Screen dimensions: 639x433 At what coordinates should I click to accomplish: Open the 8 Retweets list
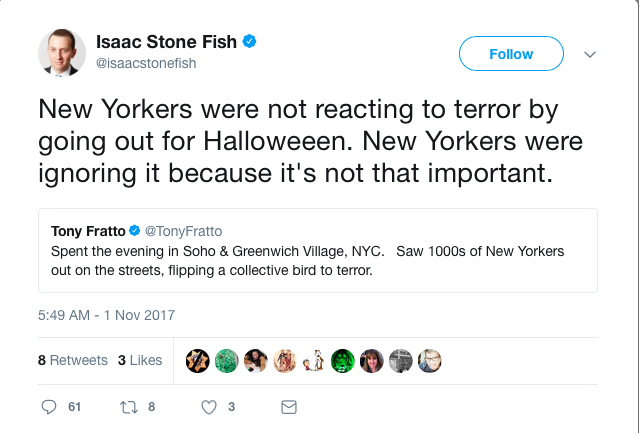point(73,360)
